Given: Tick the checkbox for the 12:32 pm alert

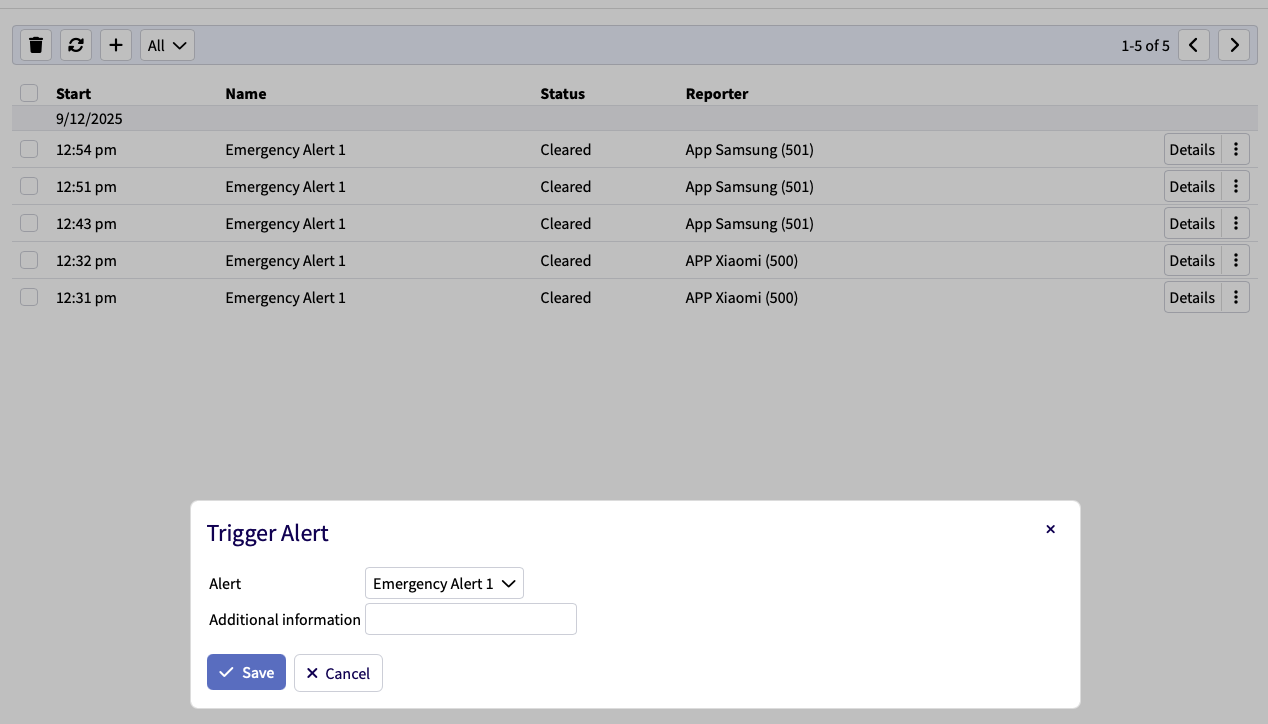Looking at the screenshot, I should (28, 260).
